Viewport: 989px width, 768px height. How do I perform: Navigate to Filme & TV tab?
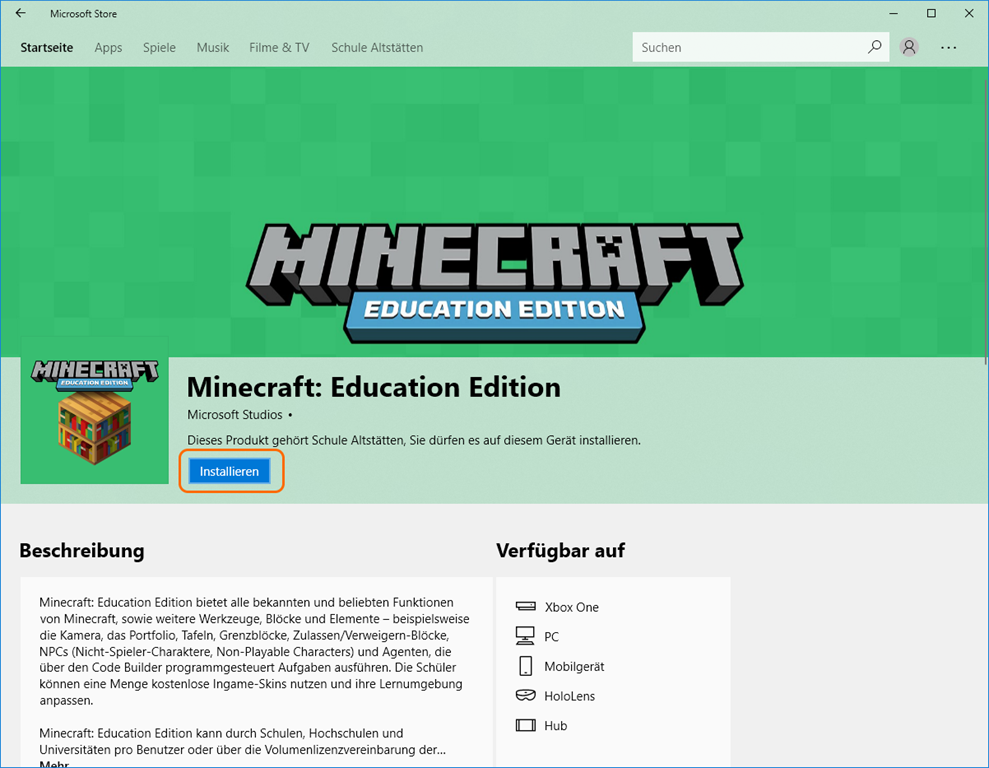(x=279, y=48)
